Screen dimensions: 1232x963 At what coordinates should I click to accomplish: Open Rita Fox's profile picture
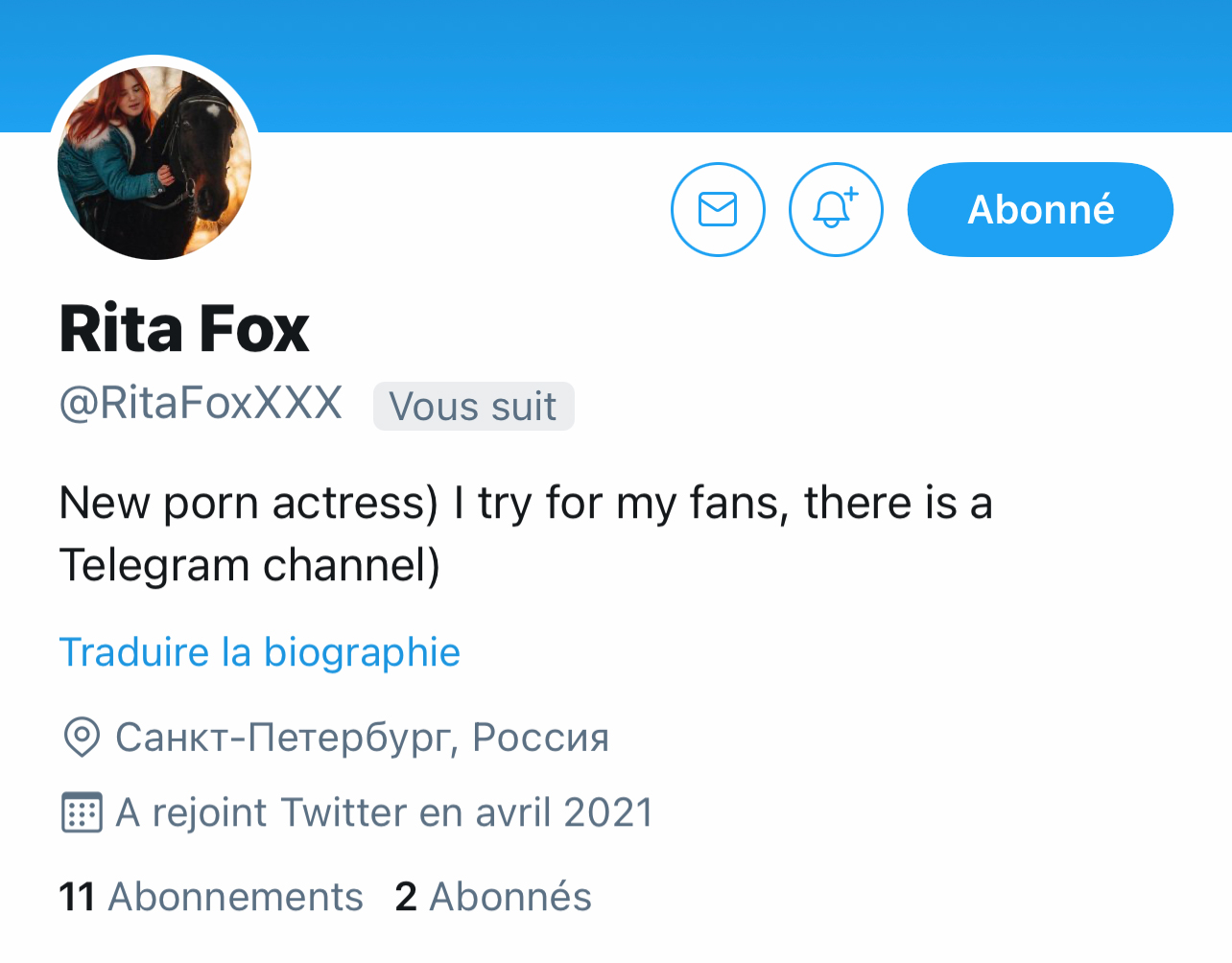(x=154, y=161)
